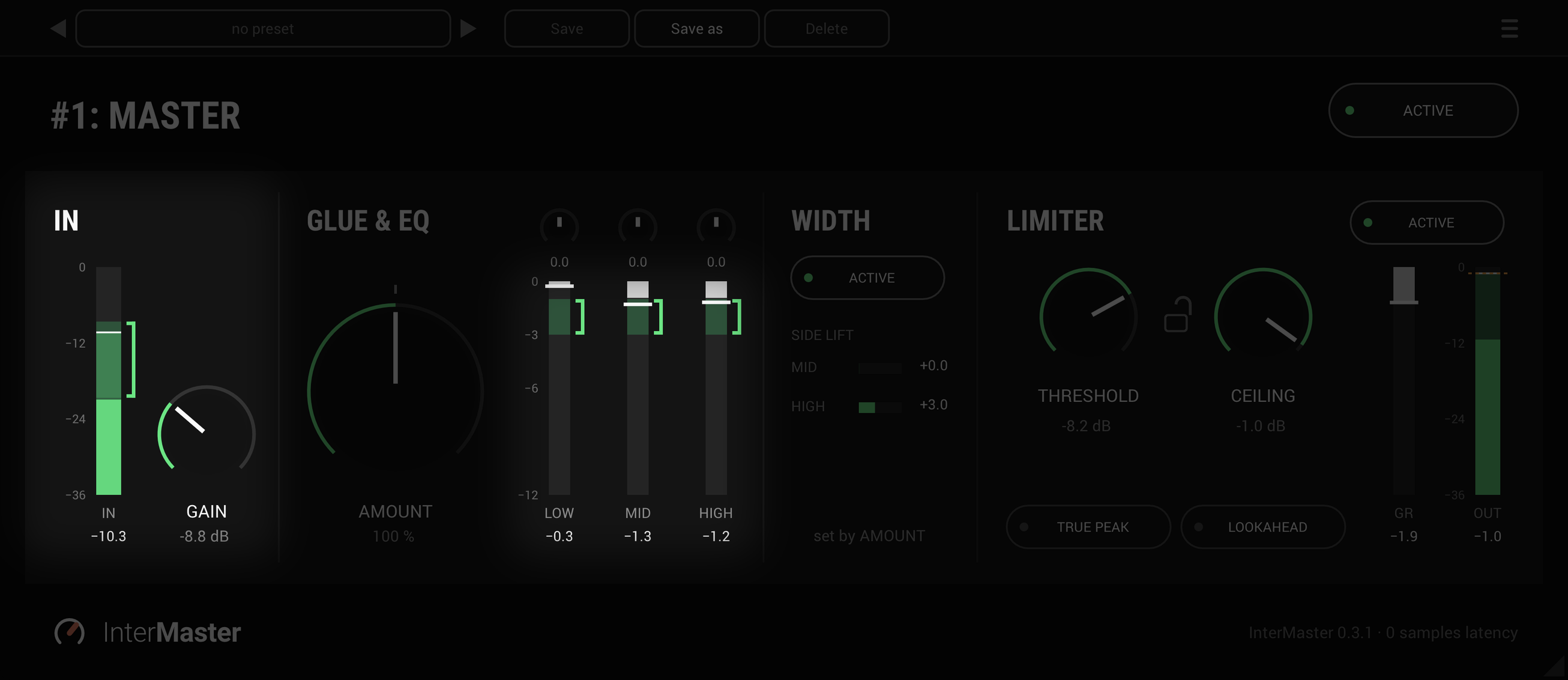Click the LOW band small trim knob
This screenshot has width=1568, height=680.
(559, 226)
